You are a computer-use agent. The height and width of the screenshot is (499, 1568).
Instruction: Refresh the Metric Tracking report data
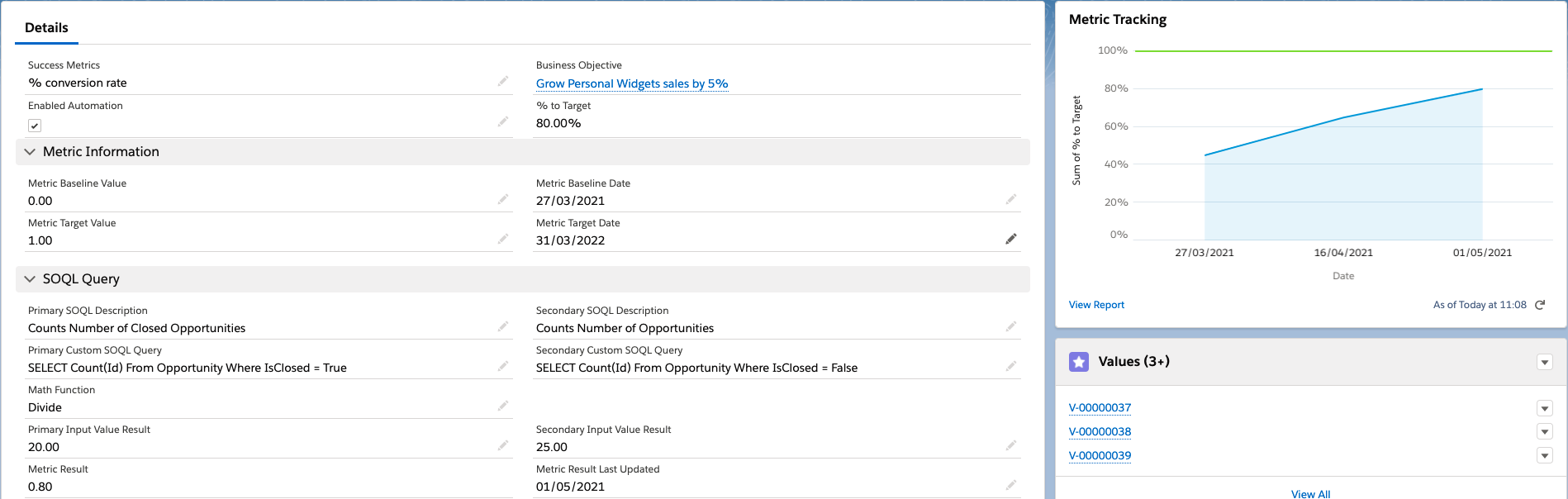(x=1540, y=304)
